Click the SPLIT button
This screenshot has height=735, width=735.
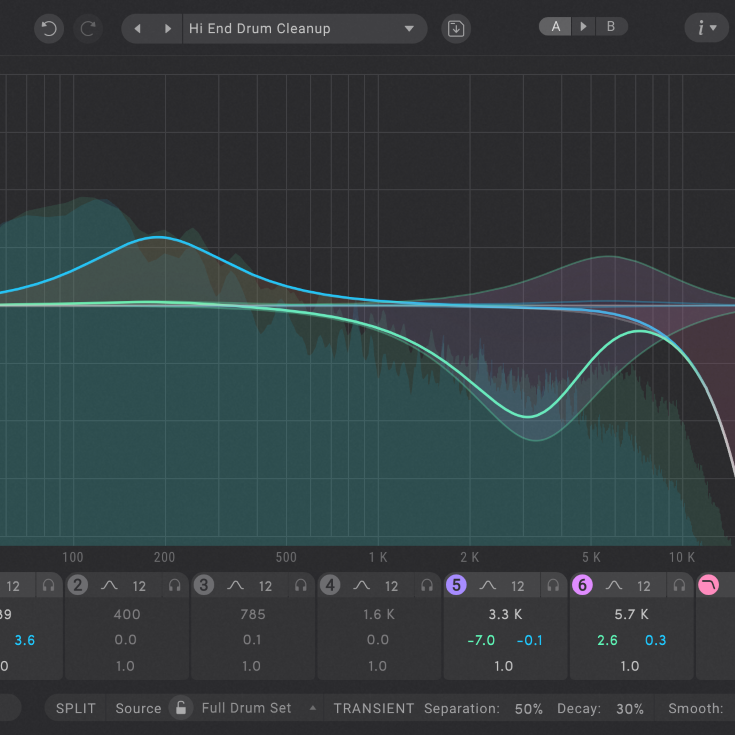click(76, 708)
